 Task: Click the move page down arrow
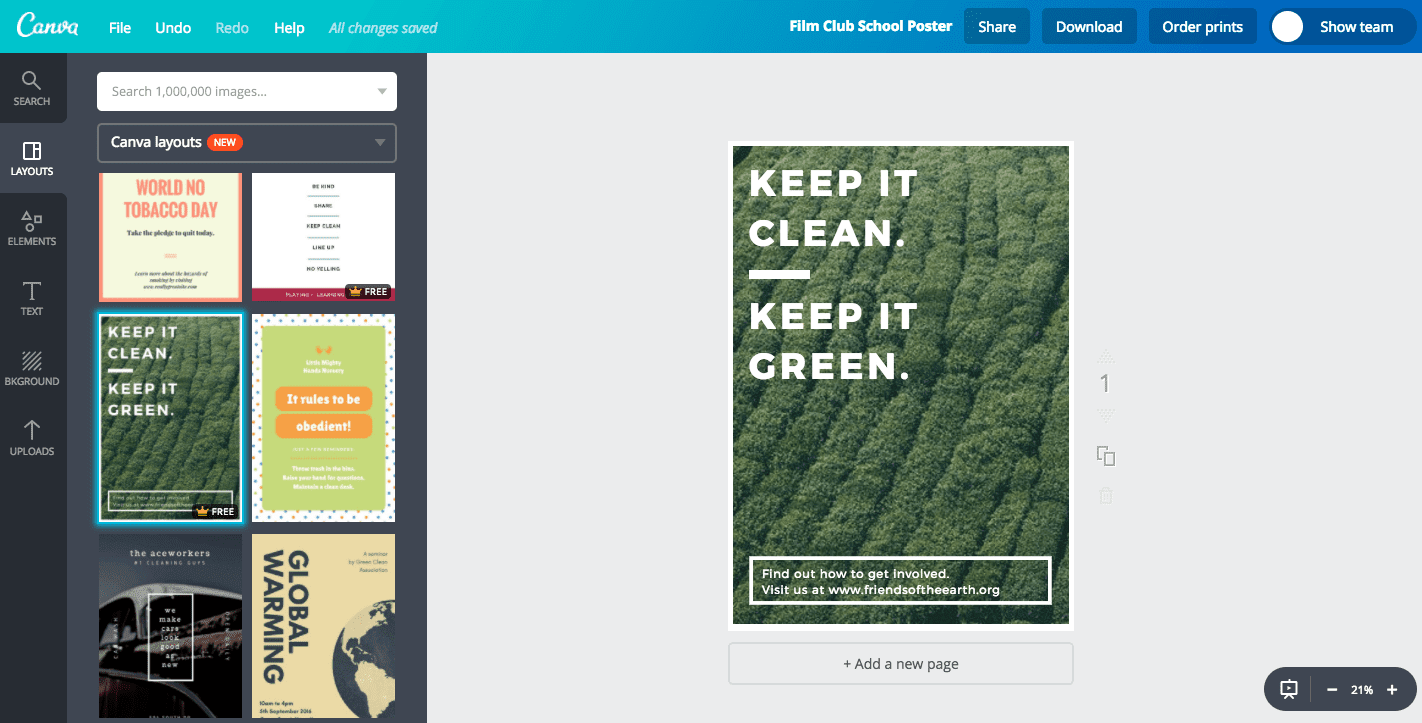pyautogui.click(x=1105, y=413)
